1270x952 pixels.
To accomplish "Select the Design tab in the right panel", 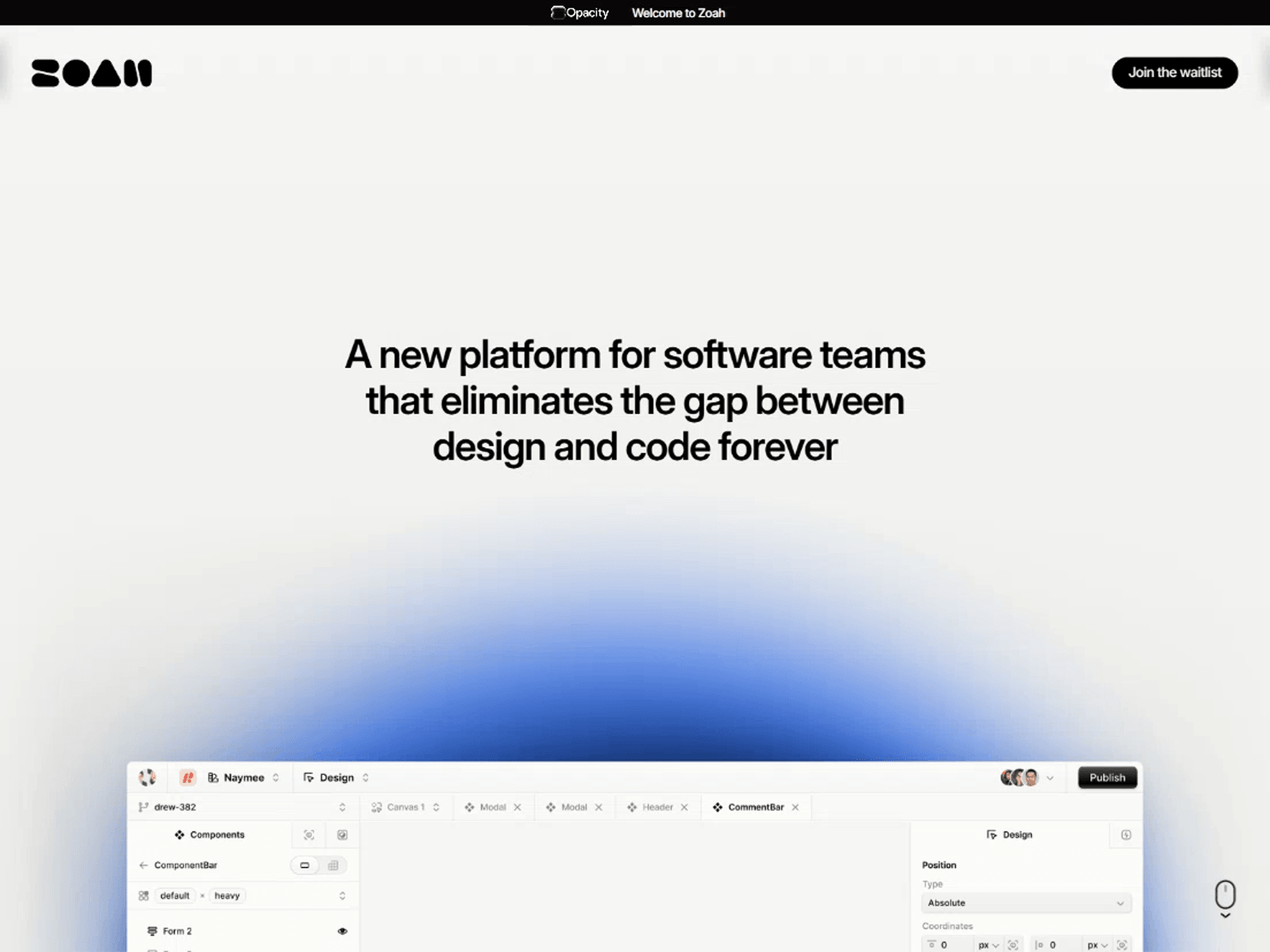I will pos(1009,835).
